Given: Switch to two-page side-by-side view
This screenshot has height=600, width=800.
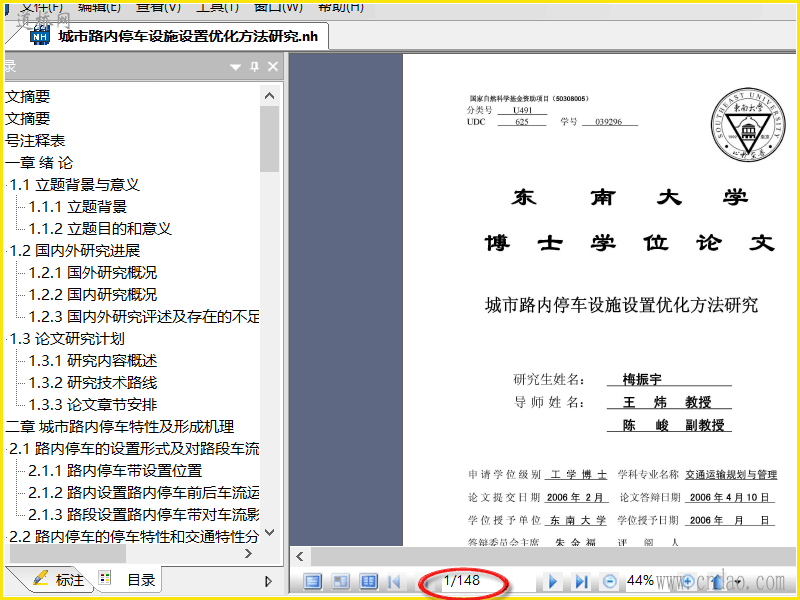Looking at the screenshot, I should pyautogui.click(x=368, y=581).
